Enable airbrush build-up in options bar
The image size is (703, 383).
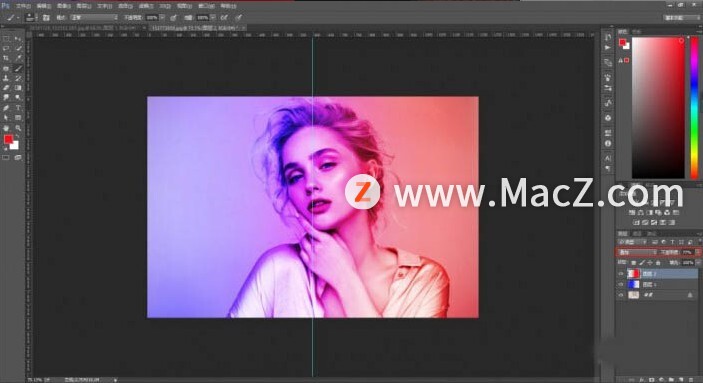[224, 17]
